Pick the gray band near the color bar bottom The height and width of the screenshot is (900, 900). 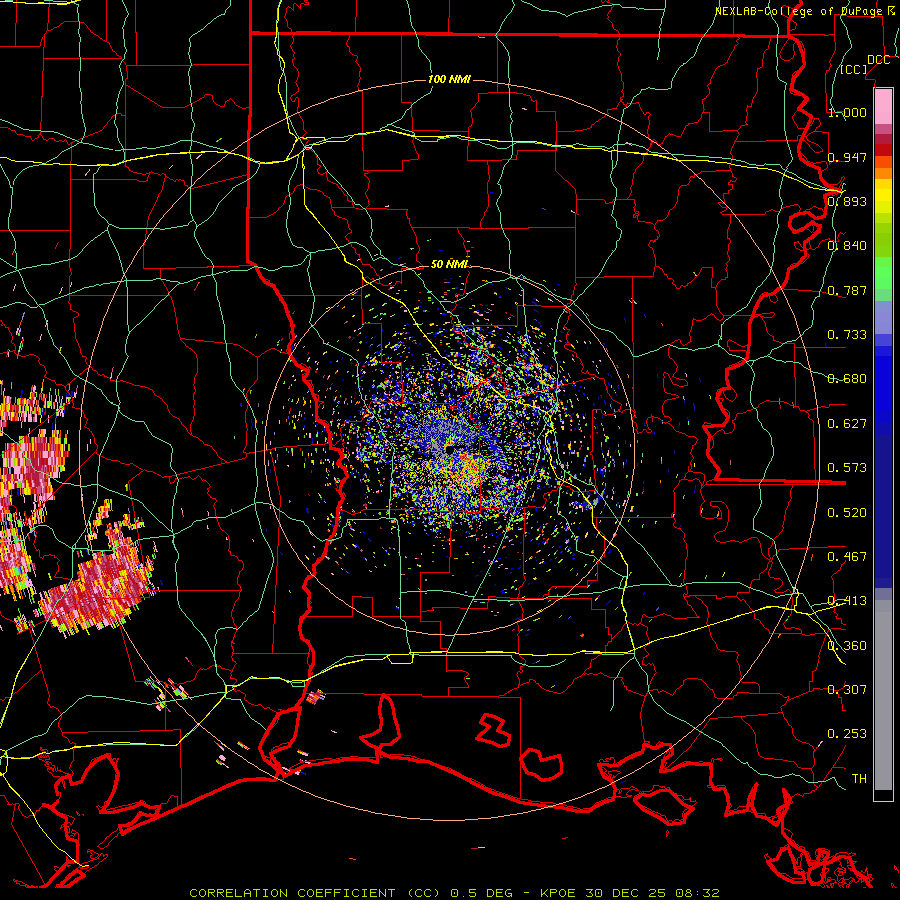click(x=883, y=695)
